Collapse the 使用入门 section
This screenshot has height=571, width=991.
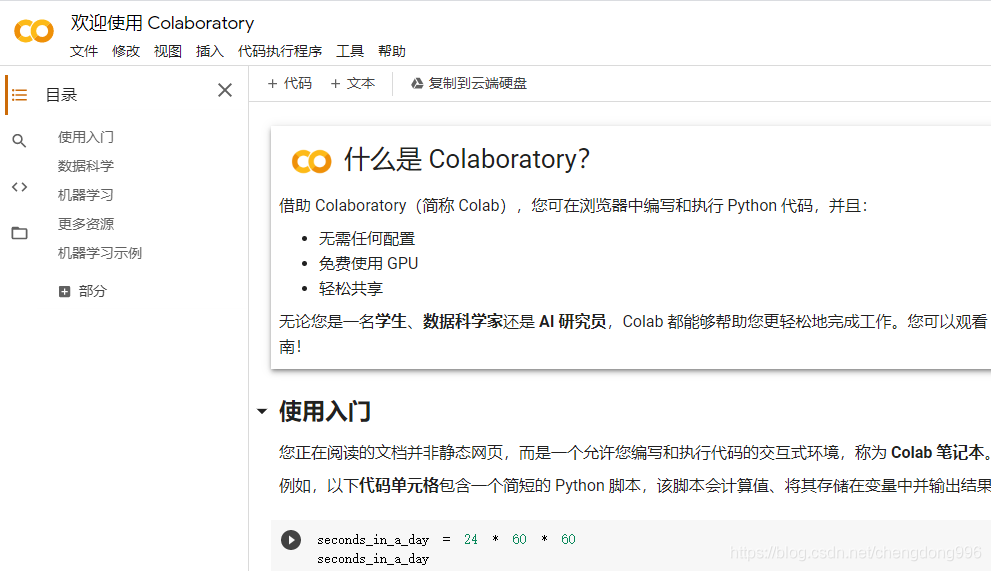pos(262,412)
